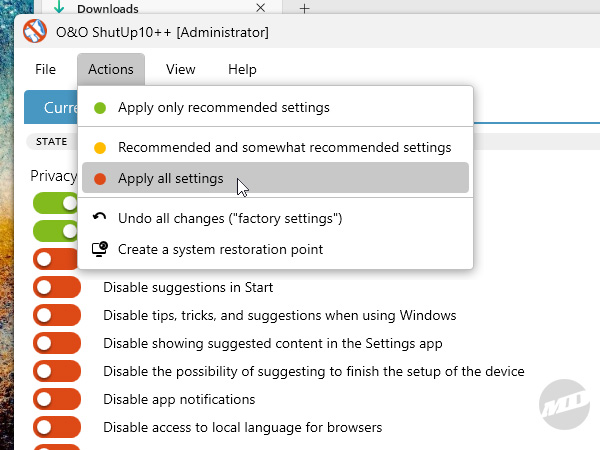Click the red dot beside Apply all settings

pos(100,179)
